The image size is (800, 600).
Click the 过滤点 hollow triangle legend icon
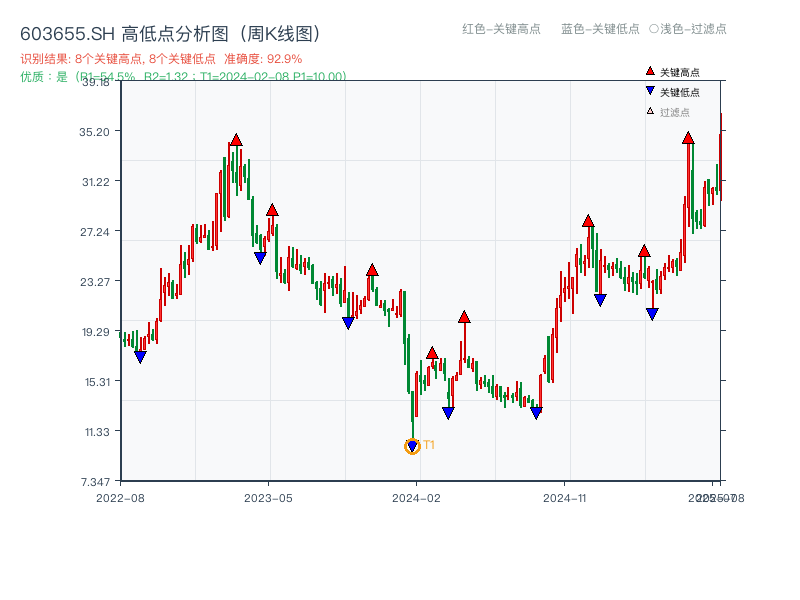coord(651,108)
